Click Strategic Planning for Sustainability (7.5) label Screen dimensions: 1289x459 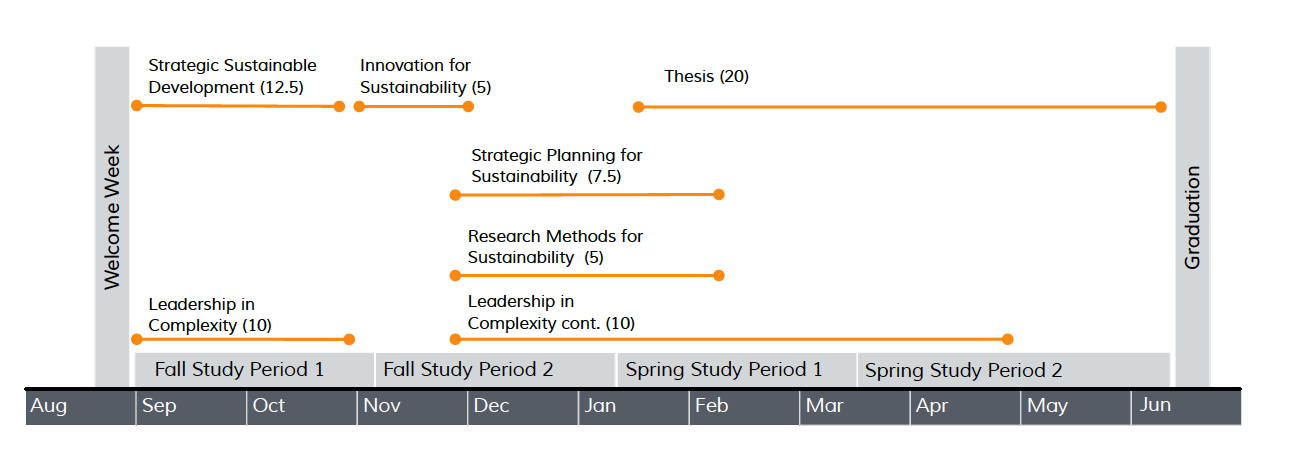tap(557, 166)
